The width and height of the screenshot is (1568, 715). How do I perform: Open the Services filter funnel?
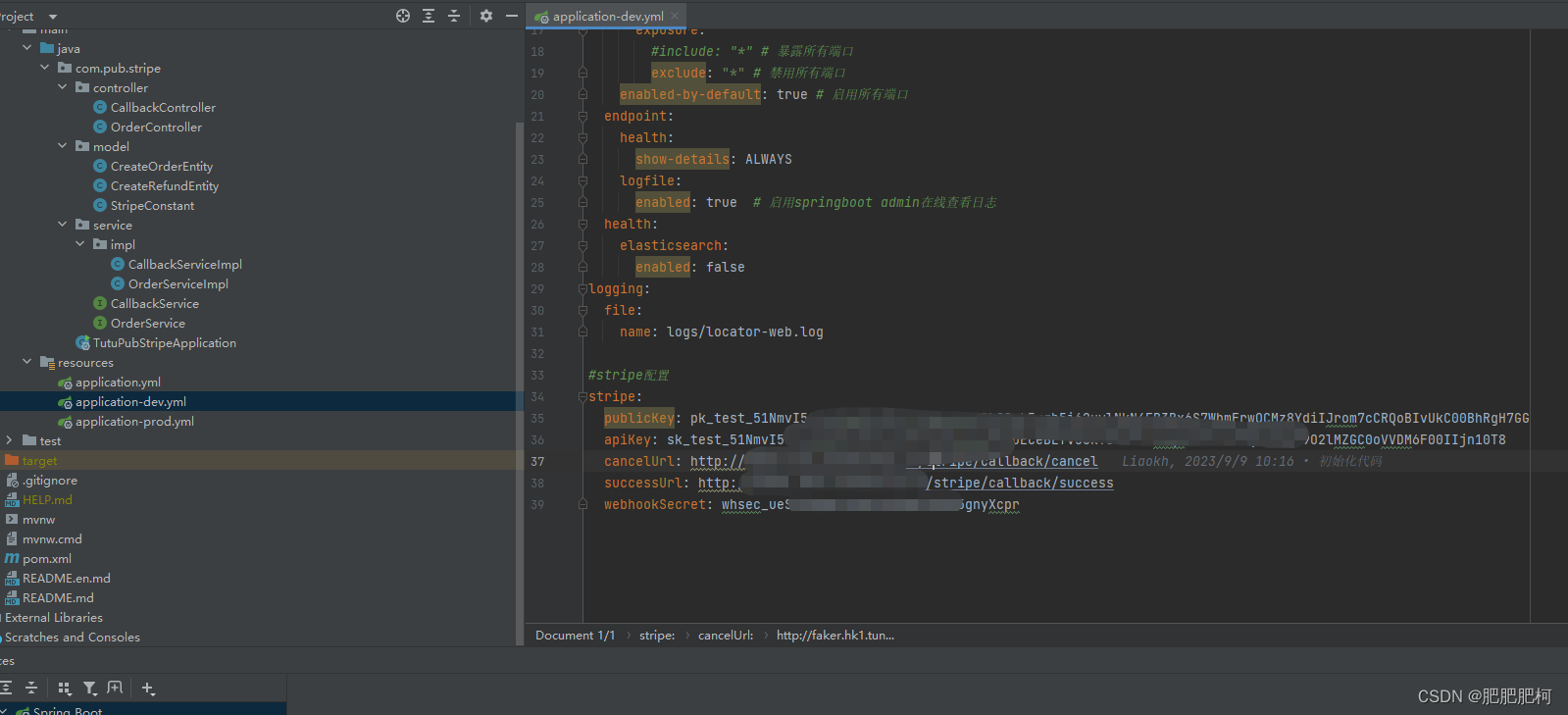click(90, 688)
